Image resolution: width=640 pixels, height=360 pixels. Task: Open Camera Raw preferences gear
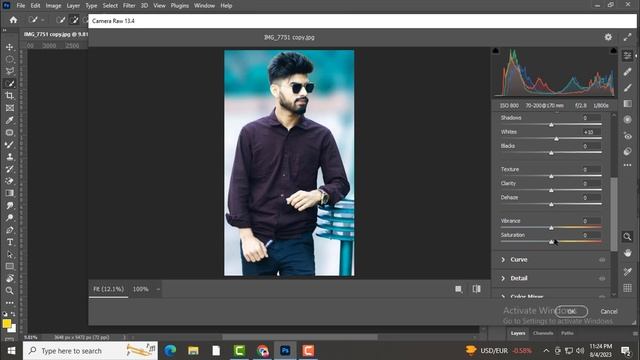(608, 37)
